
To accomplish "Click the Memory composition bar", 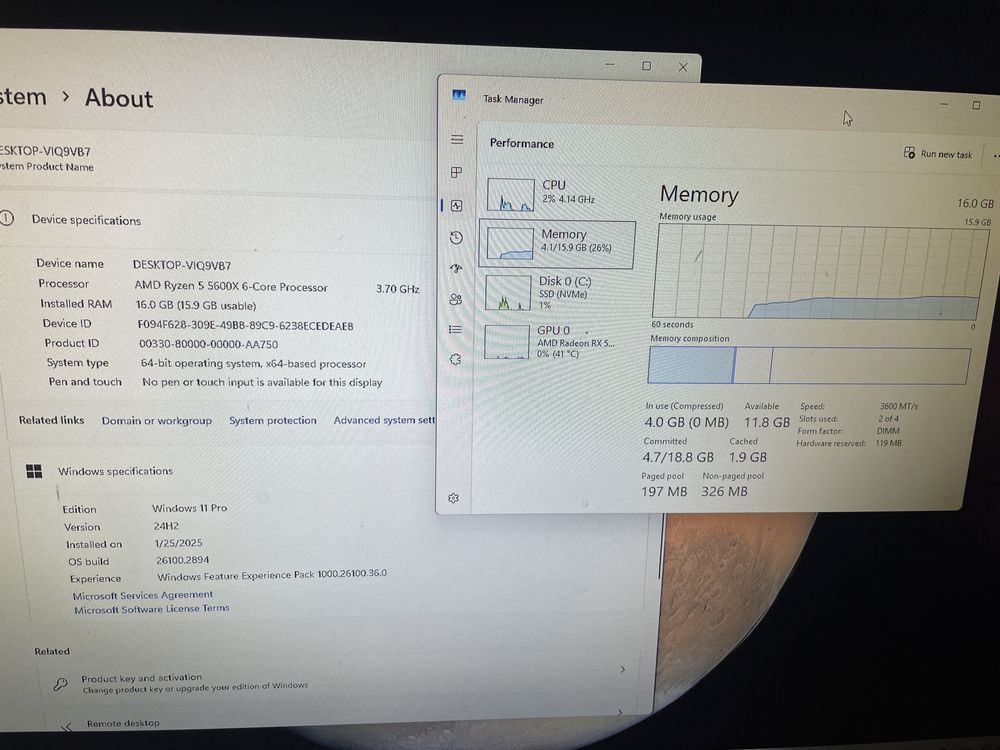I will point(809,365).
